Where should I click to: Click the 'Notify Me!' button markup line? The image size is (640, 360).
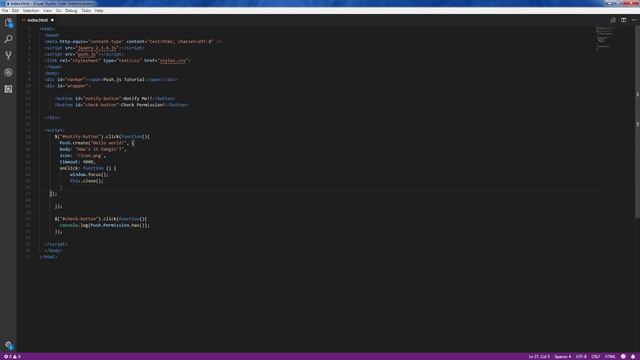(x=115, y=98)
